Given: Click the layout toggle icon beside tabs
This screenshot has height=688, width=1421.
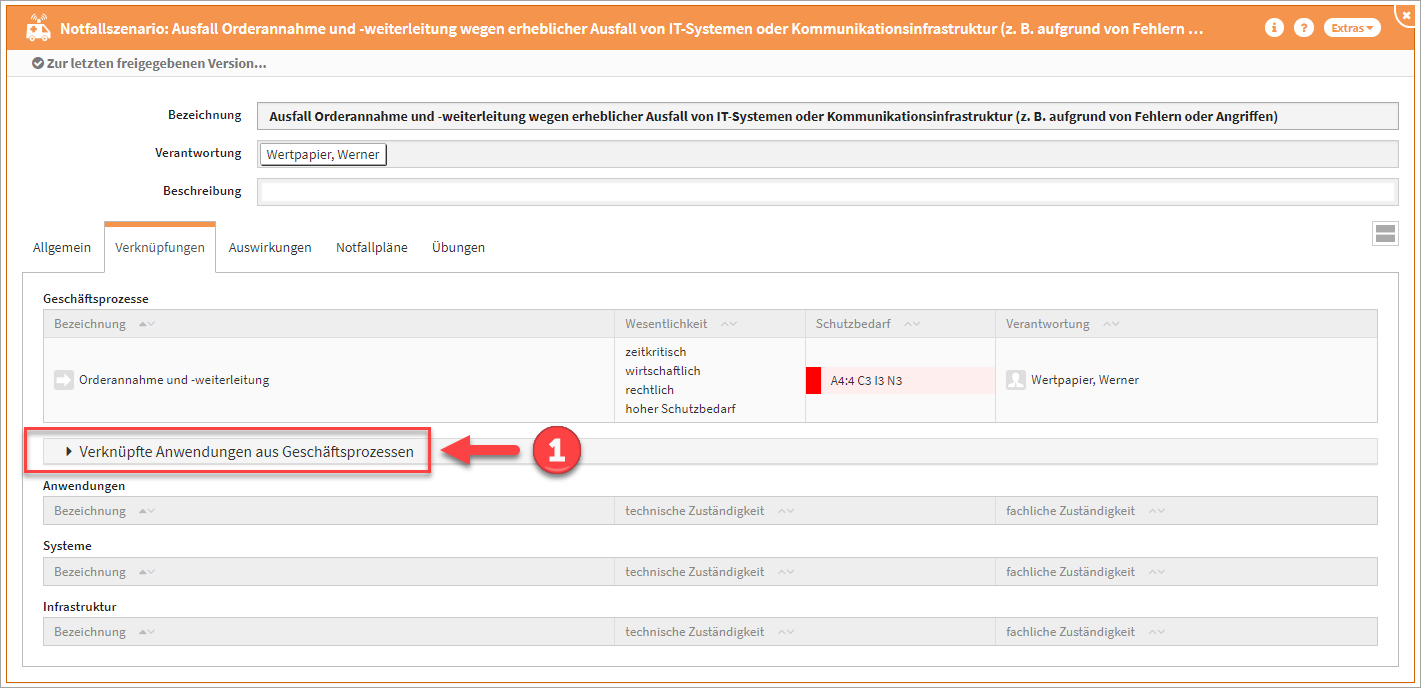Looking at the screenshot, I should pos(1385,234).
